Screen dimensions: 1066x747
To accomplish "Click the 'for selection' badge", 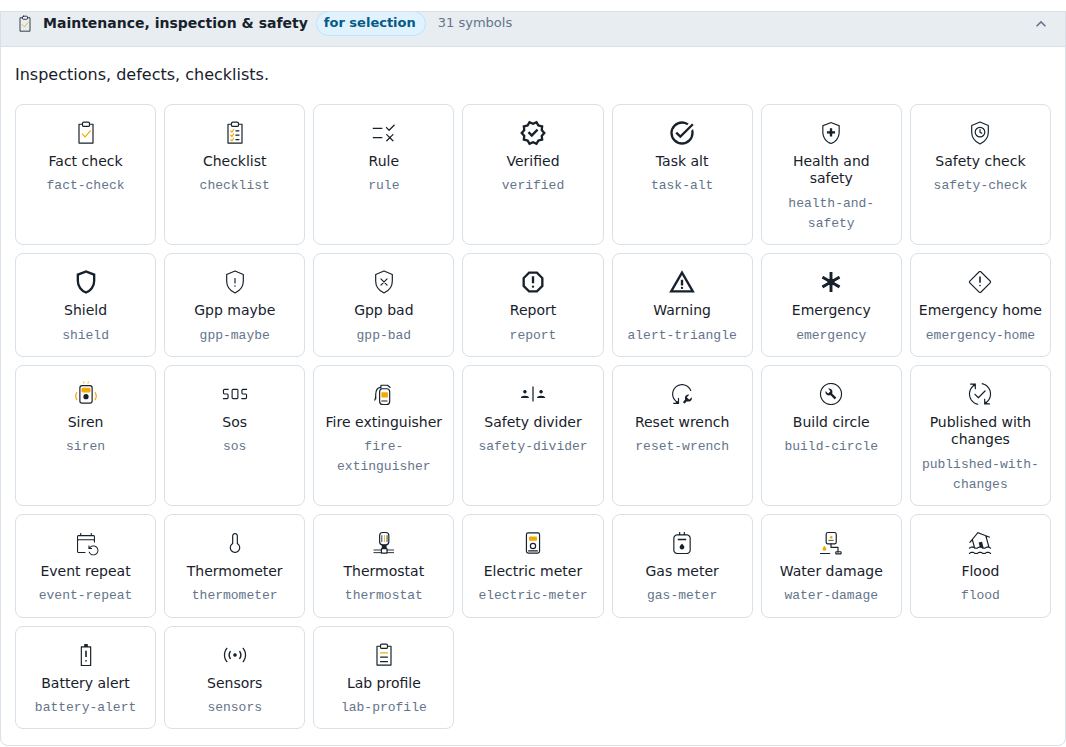I will (x=370, y=22).
